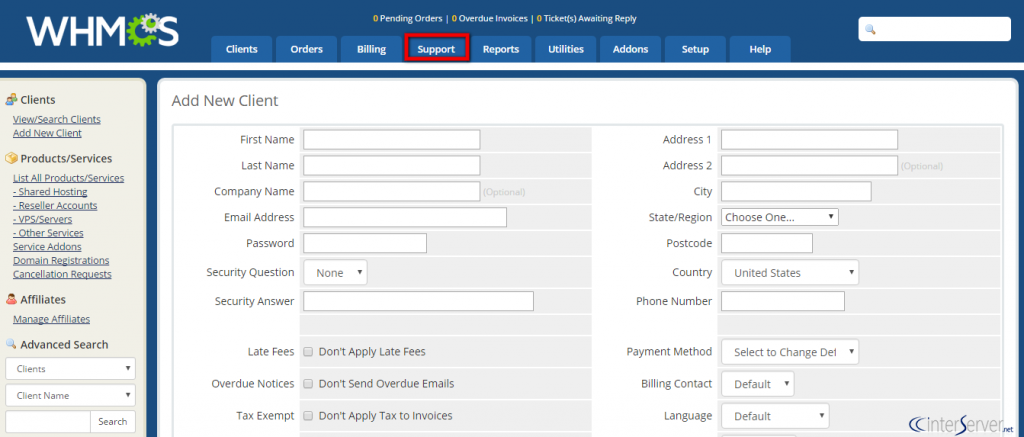
Task: Open the Reports tab
Action: [501, 49]
